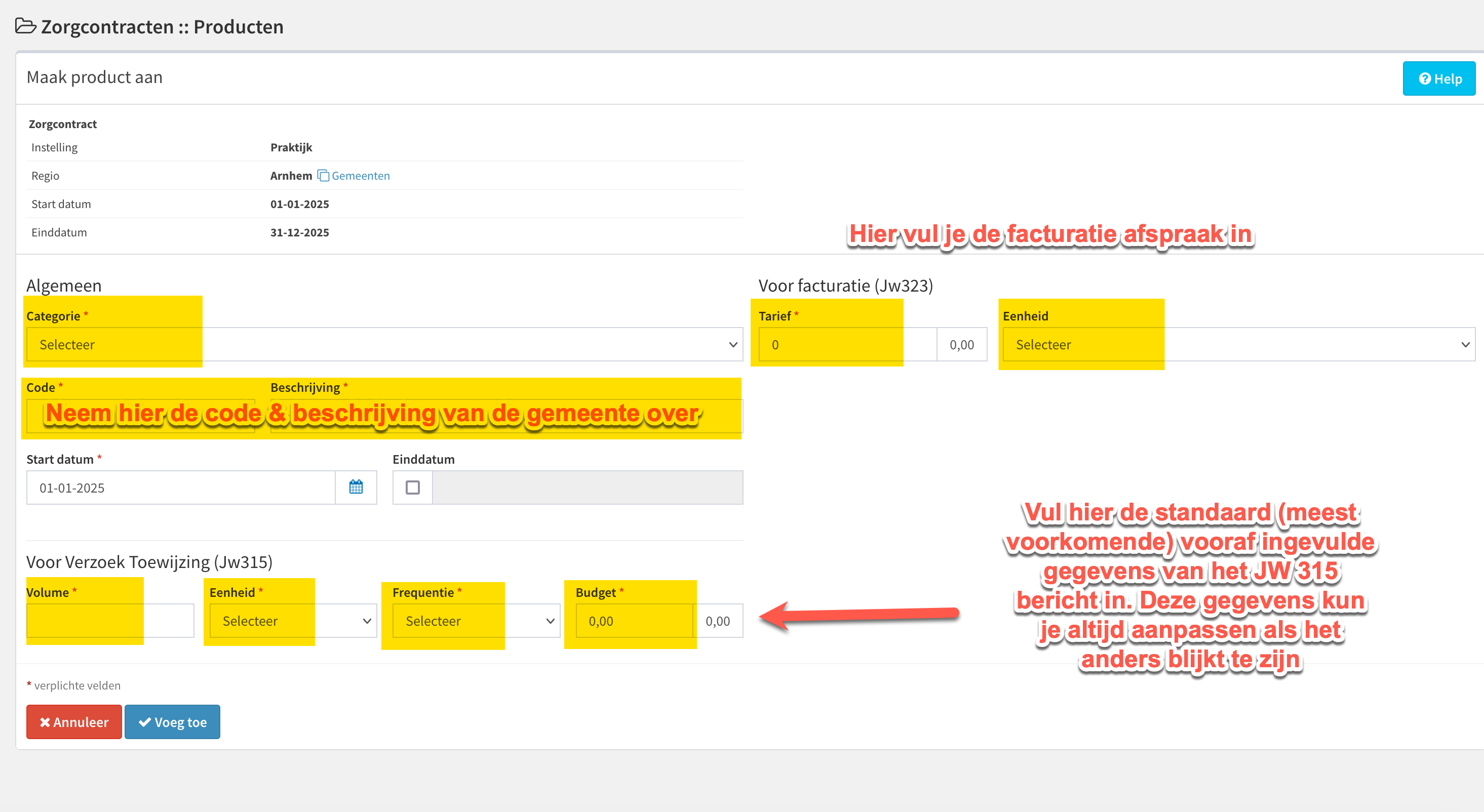This screenshot has height=812, width=1484.
Task: Click the Voor Verzoek Toewijzing (Jw315) heading
Action: pyautogui.click(x=150, y=561)
